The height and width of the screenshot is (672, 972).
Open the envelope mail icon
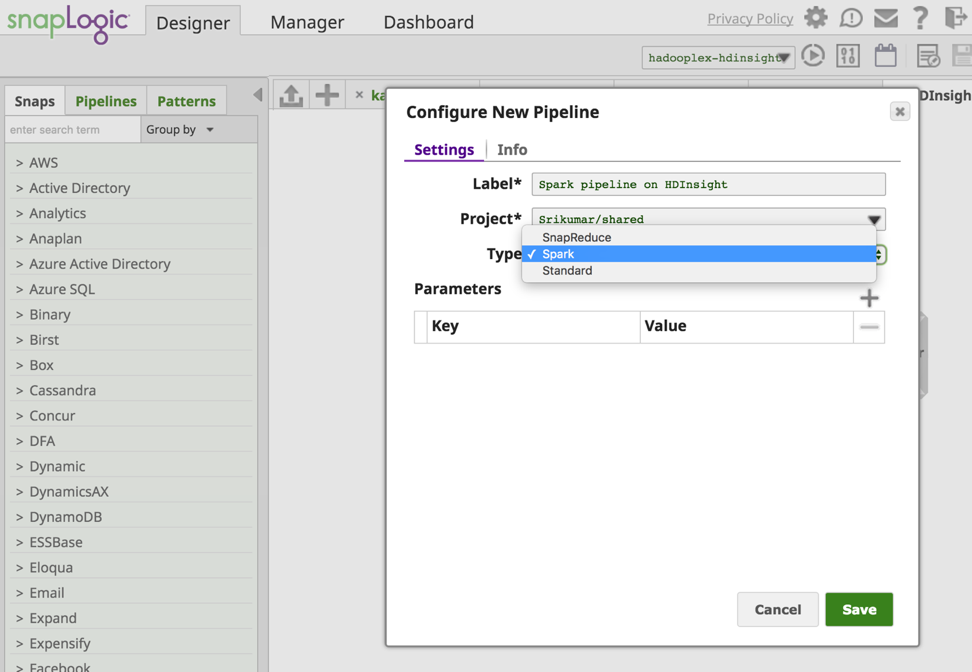pos(886,18)
